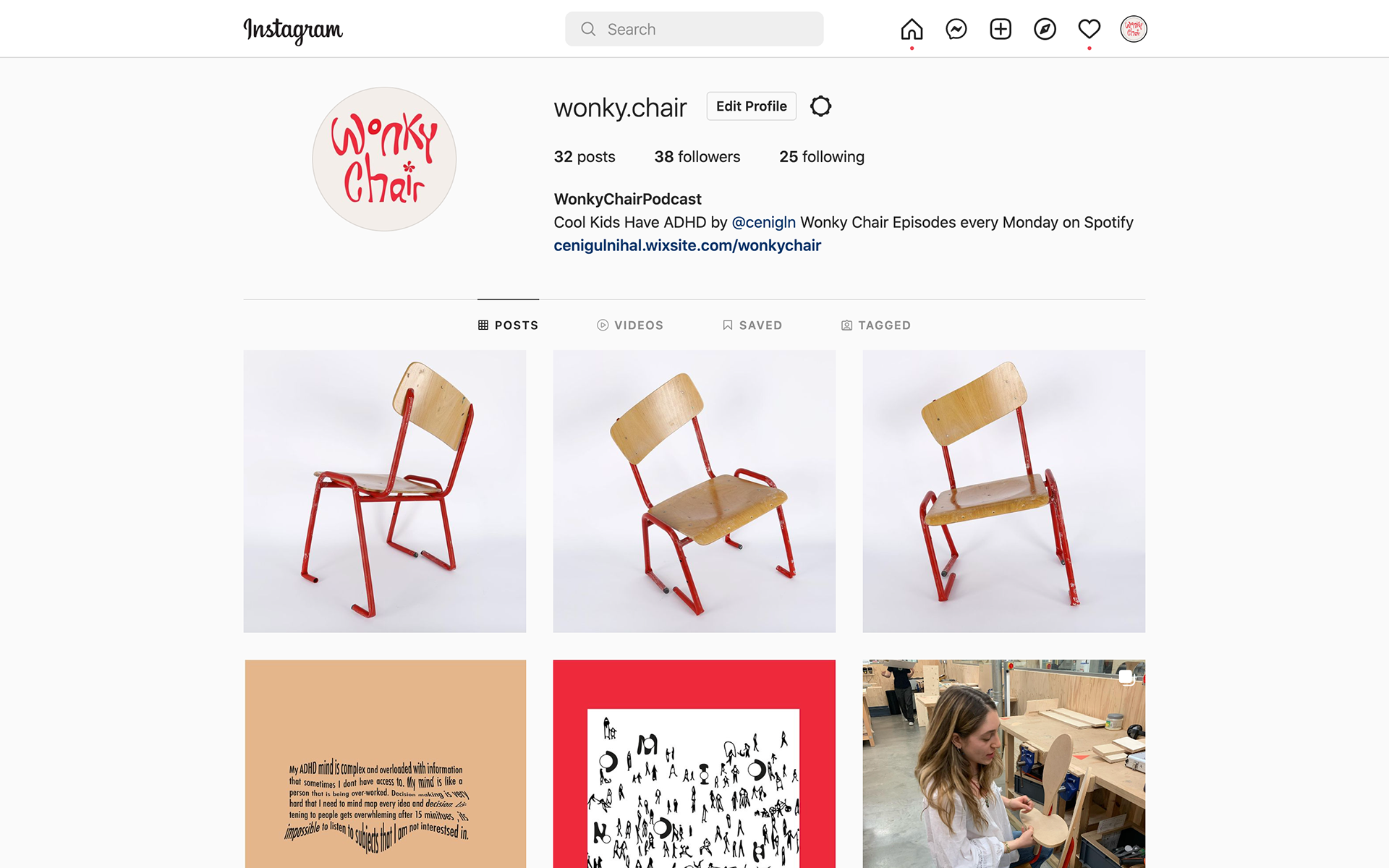Open the @cenigln mention link
This screenshot has width=1389, height=868.
click(763, 222)
